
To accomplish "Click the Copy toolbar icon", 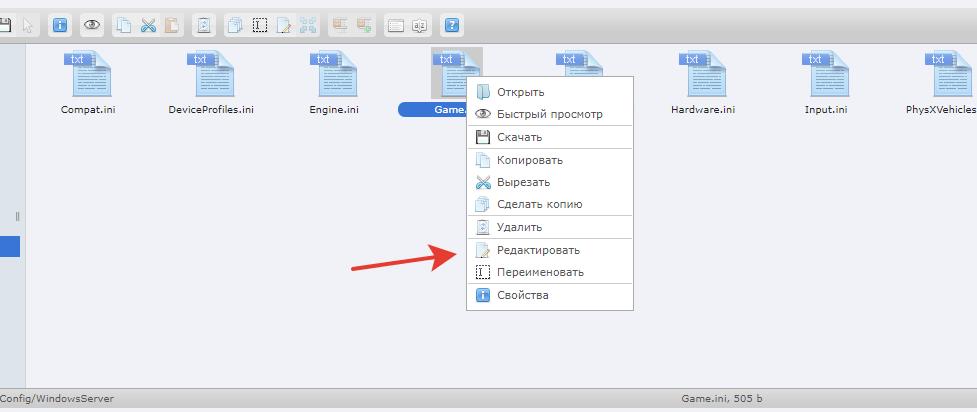I will (125, 26).
